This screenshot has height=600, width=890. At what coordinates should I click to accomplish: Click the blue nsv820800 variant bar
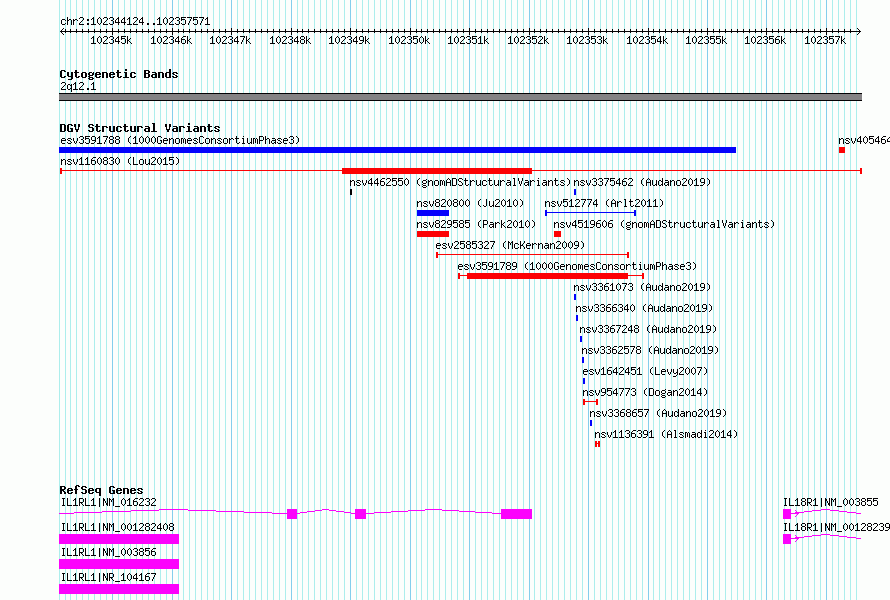tap(433, 213)
